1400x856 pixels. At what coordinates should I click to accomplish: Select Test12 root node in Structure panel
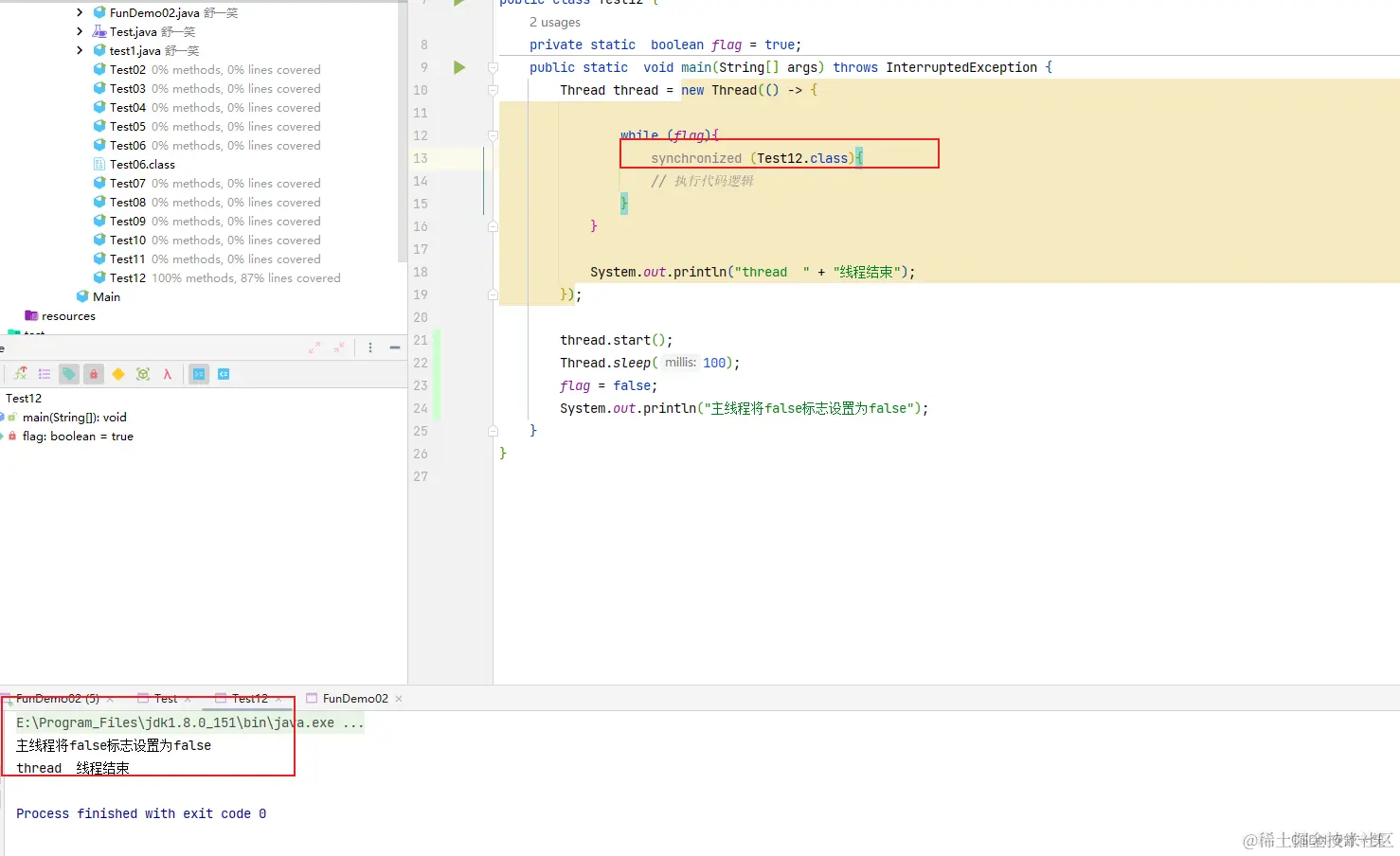click(x=24, y=398)
